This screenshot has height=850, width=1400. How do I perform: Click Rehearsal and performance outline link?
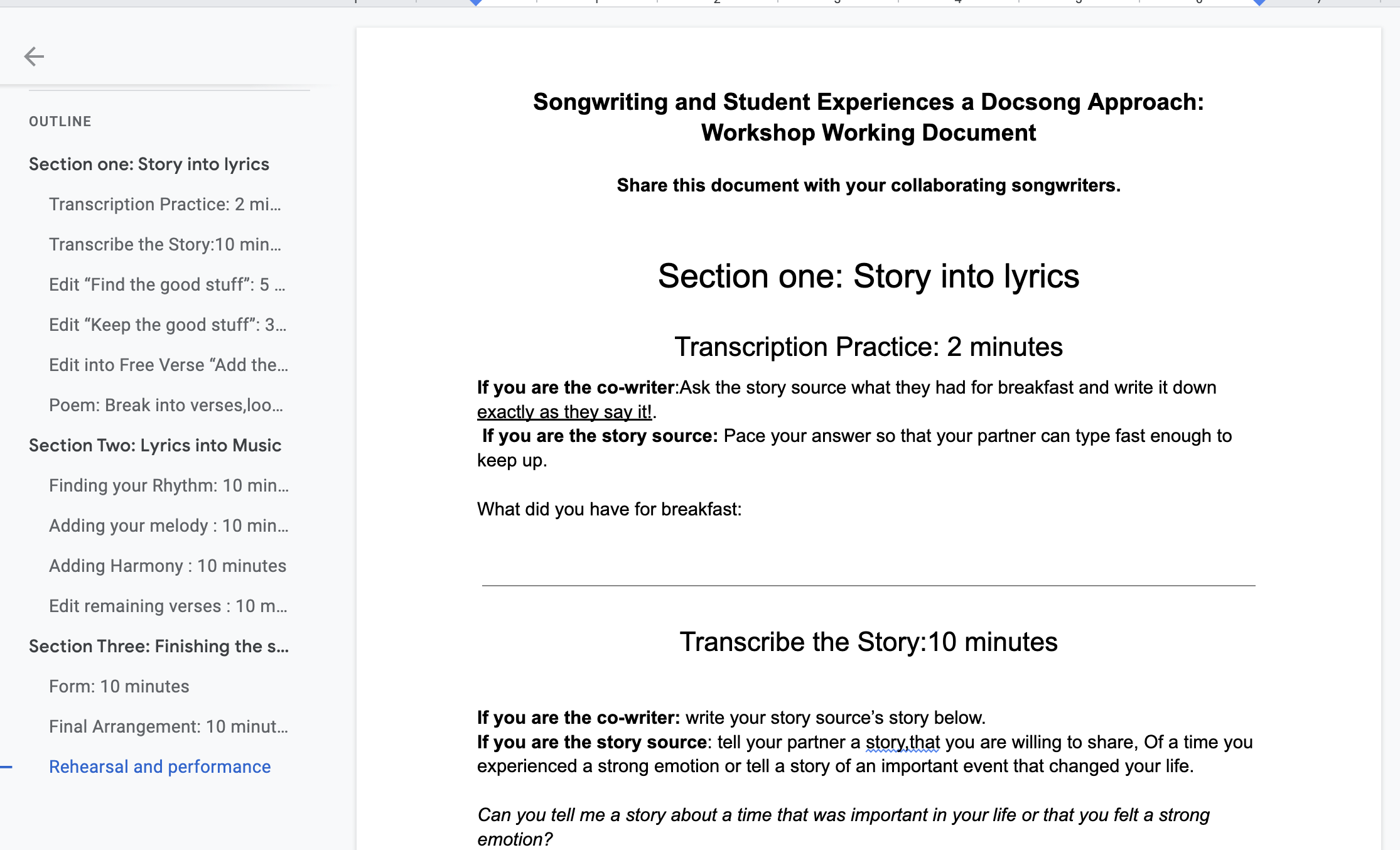[x=160, y=767]
